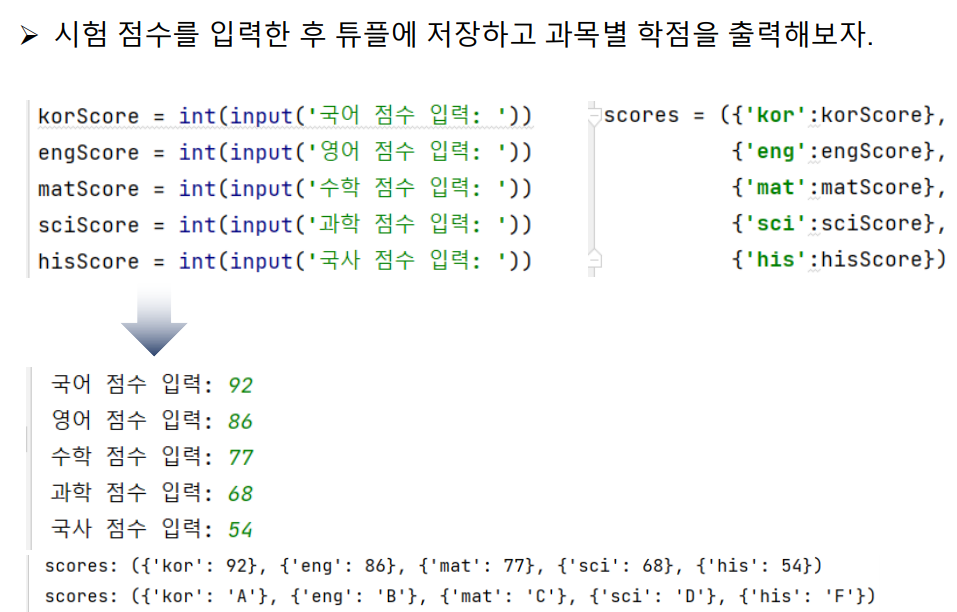957x612 pixels.
Task: Click the 국사 점수 입력 value 54
Action: pyautogui.click(x=240, y=530)
